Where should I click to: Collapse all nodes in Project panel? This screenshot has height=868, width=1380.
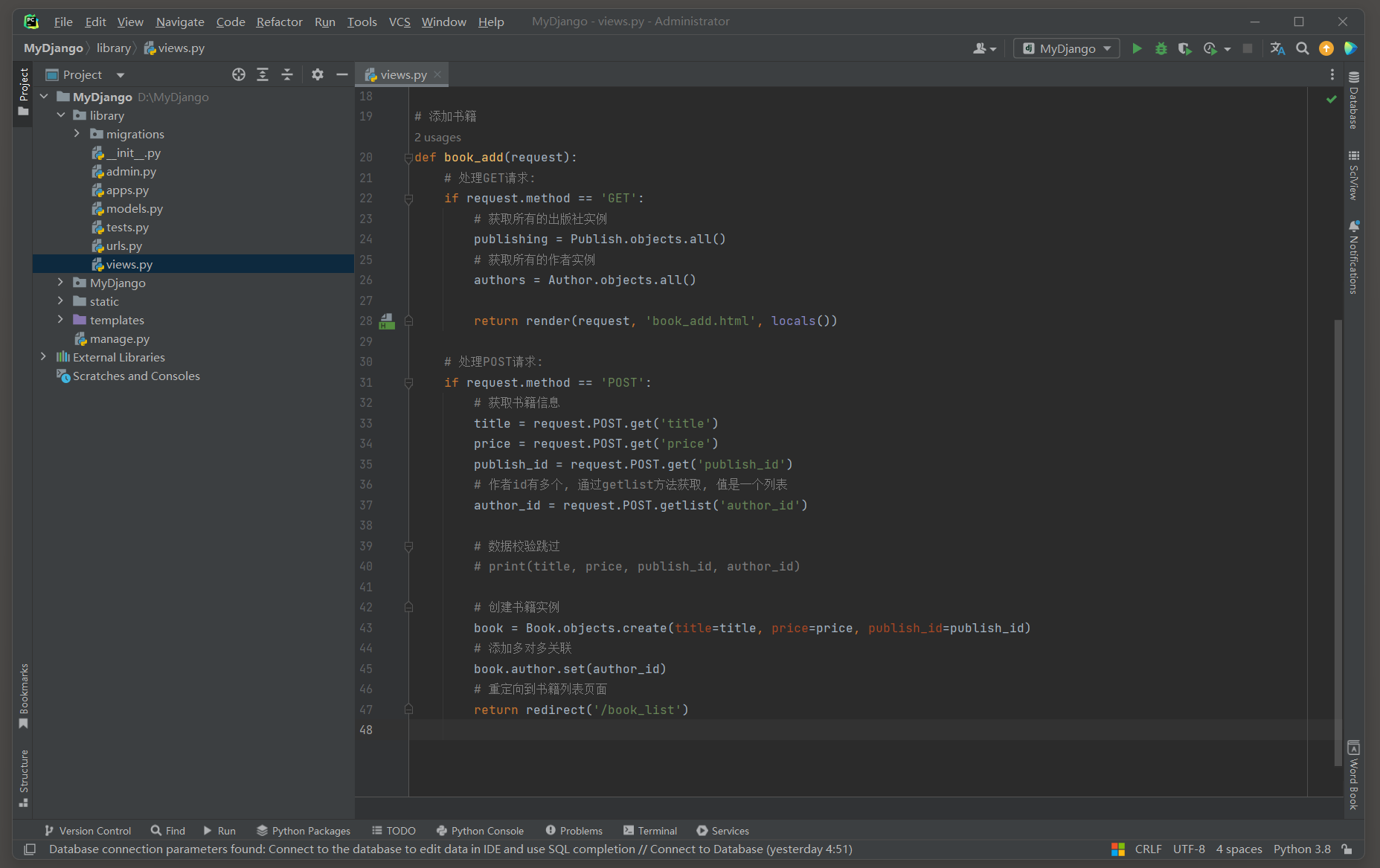[x=287, y=74]
